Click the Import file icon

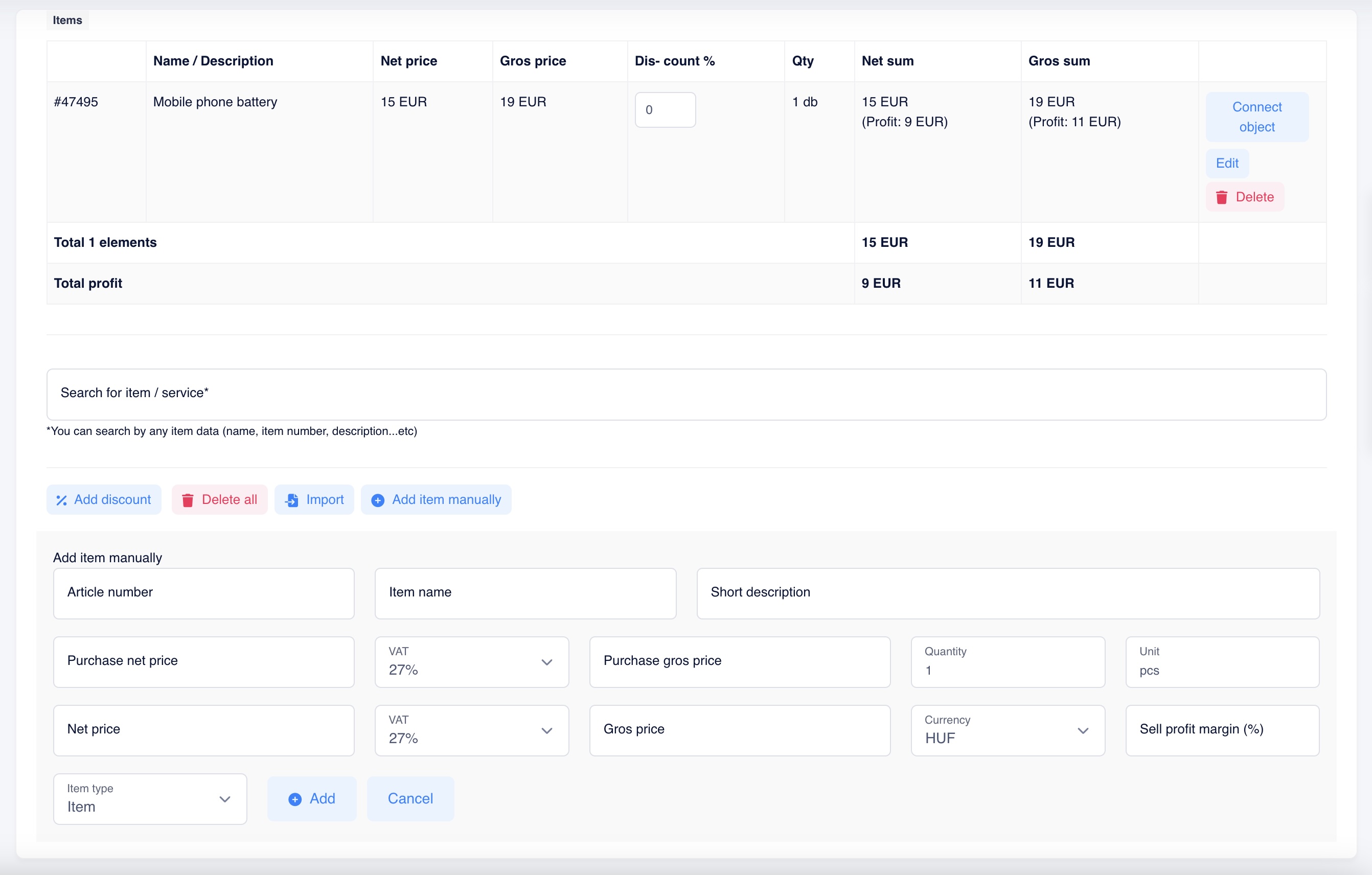coord(292,500)
